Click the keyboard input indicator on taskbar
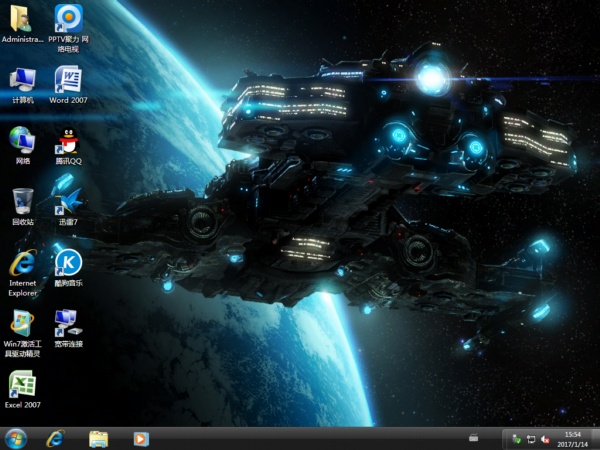 pyautogui.click(x=473, y=437)
